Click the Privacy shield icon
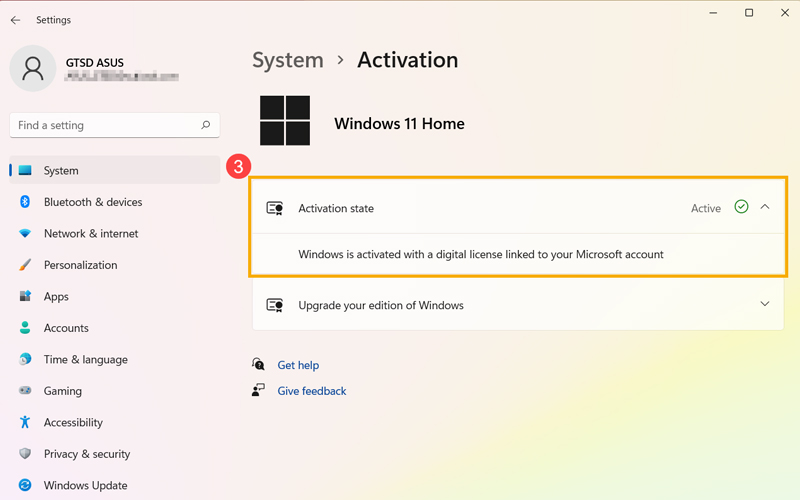 pos(25,454)
